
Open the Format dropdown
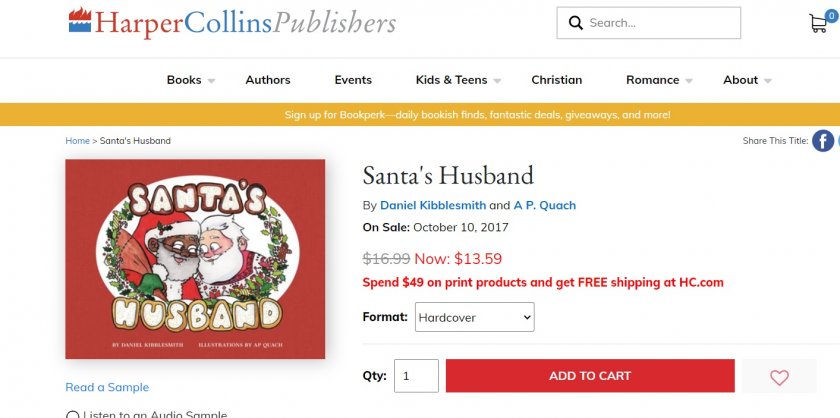click(x=475, y=318)
